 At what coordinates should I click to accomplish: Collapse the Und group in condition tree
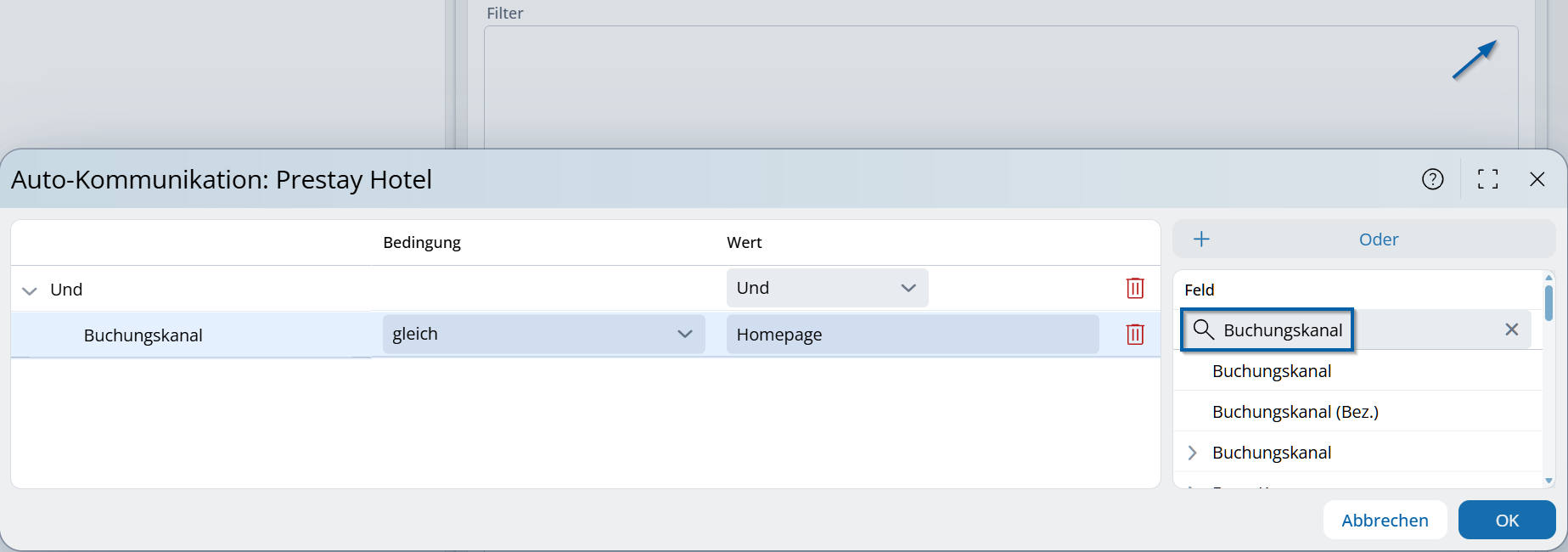pyautogui.click(x=30, y=290)
